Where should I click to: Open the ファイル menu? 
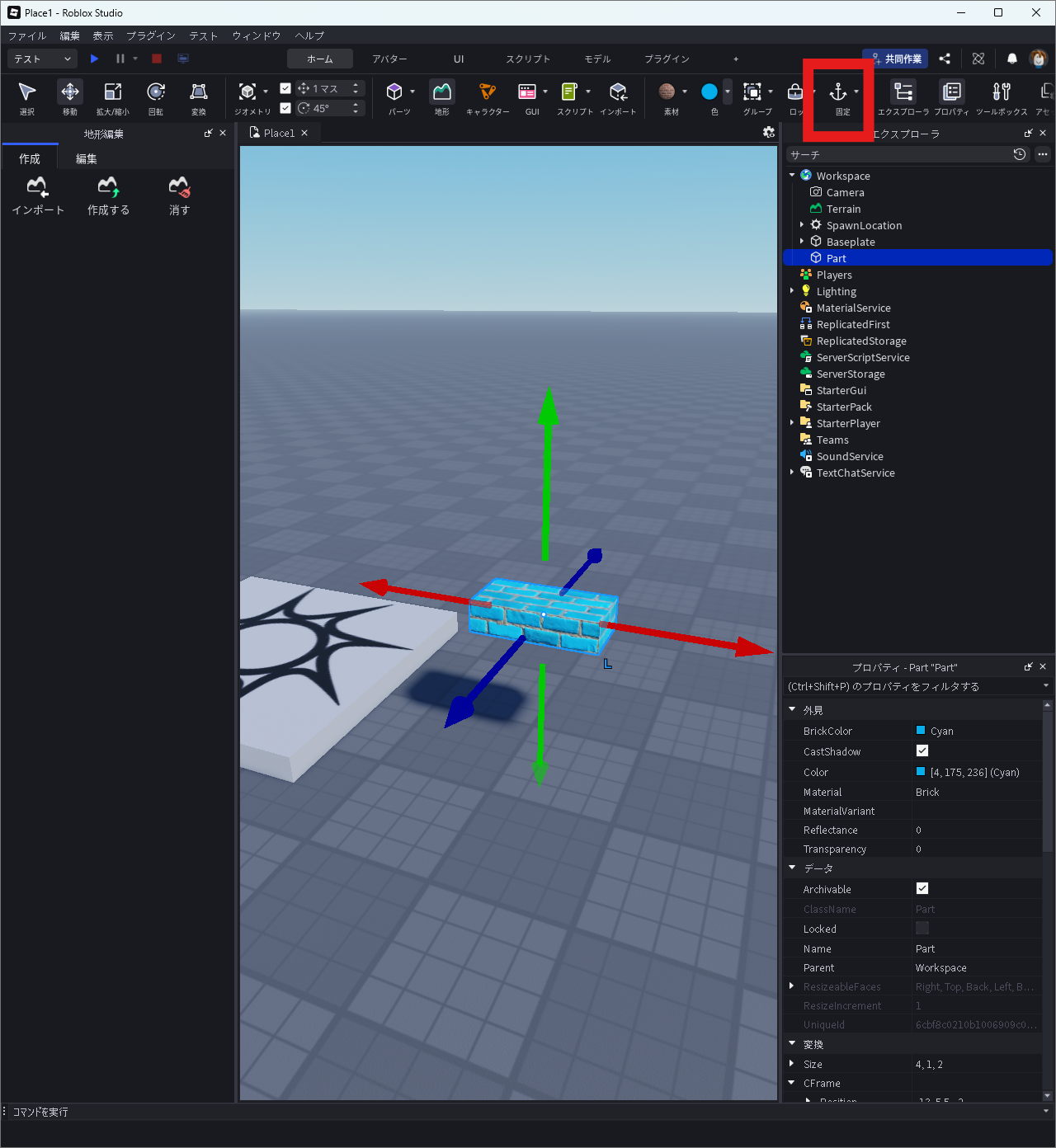27,35
